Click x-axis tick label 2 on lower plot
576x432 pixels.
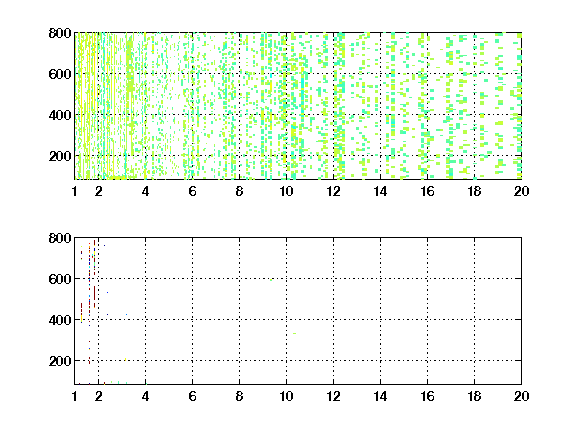coord(98,396)
